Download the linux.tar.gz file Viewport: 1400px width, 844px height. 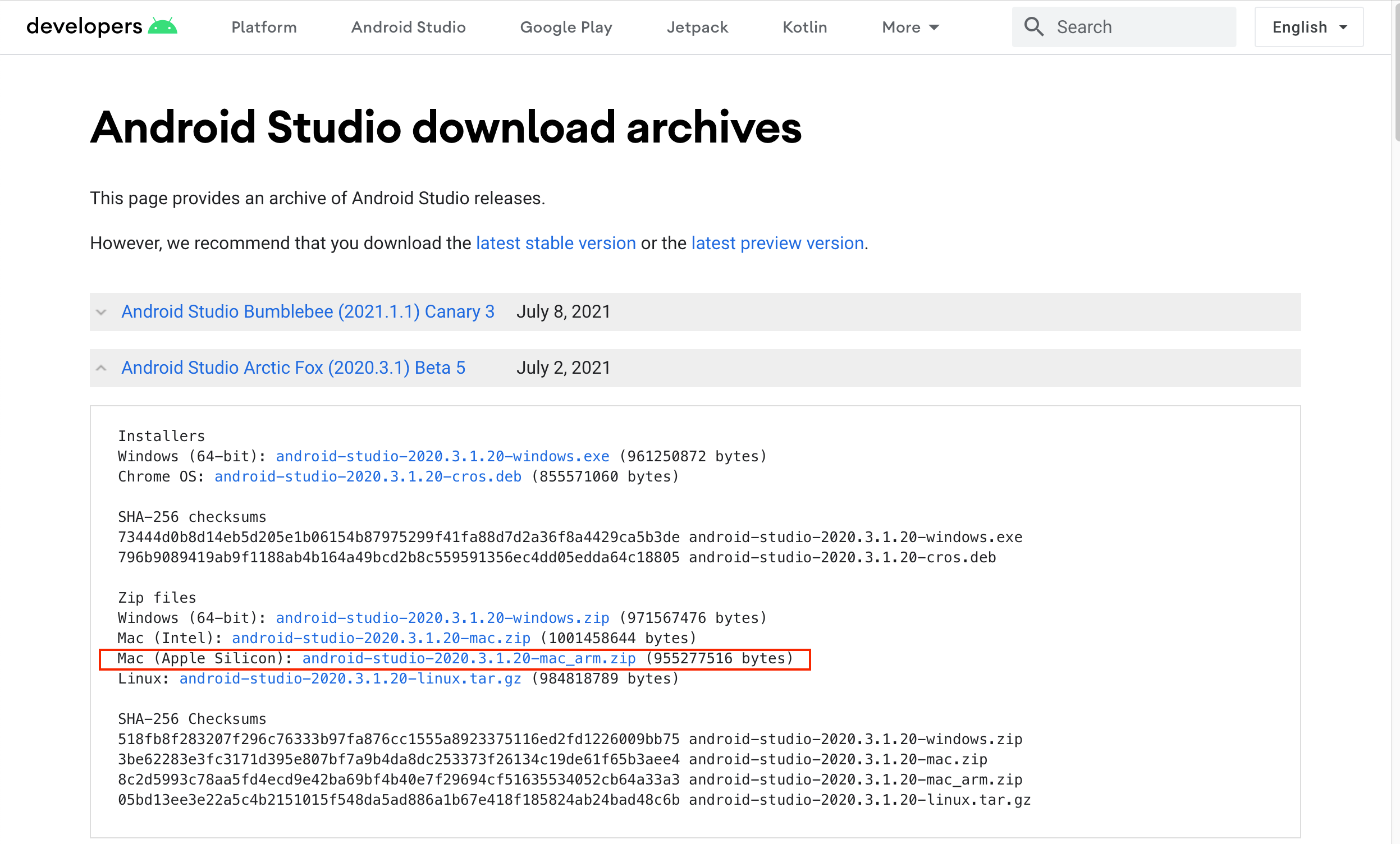point(350,678)
